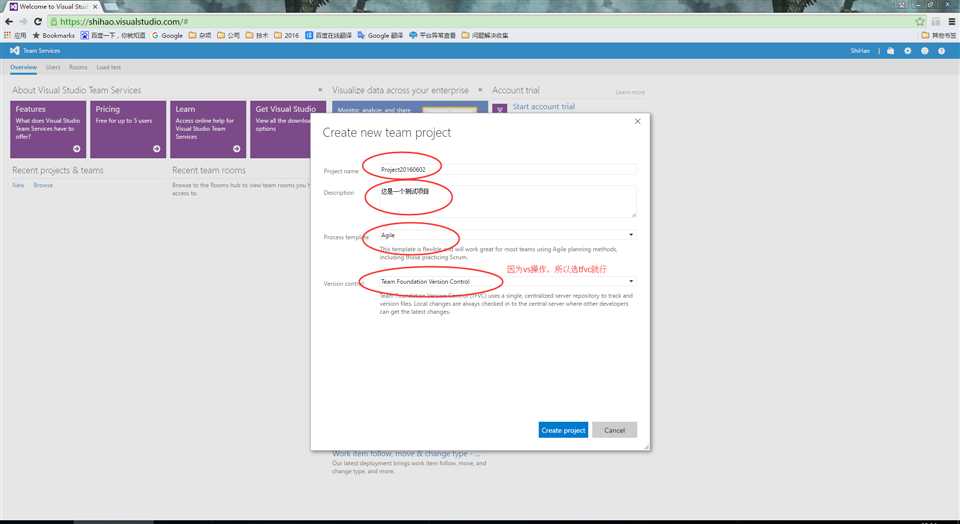Open the 百度在线翻译 bookmark
960x524 pixels.
tap(329, 36)
